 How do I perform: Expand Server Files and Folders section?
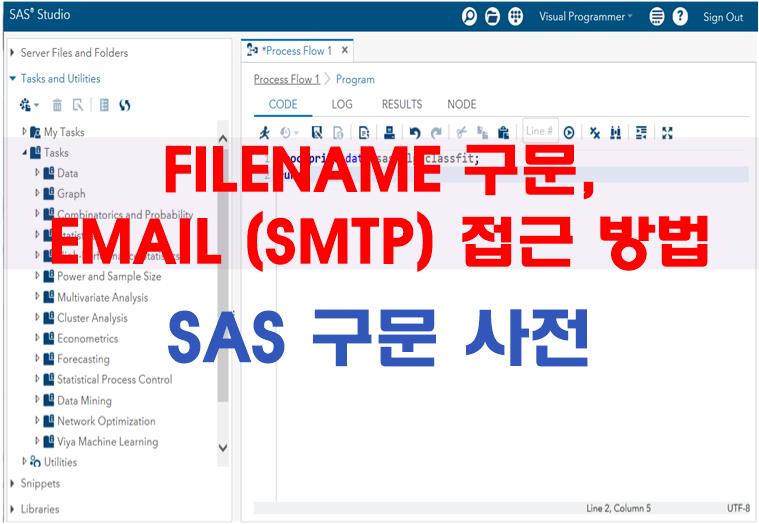(12, 52)
